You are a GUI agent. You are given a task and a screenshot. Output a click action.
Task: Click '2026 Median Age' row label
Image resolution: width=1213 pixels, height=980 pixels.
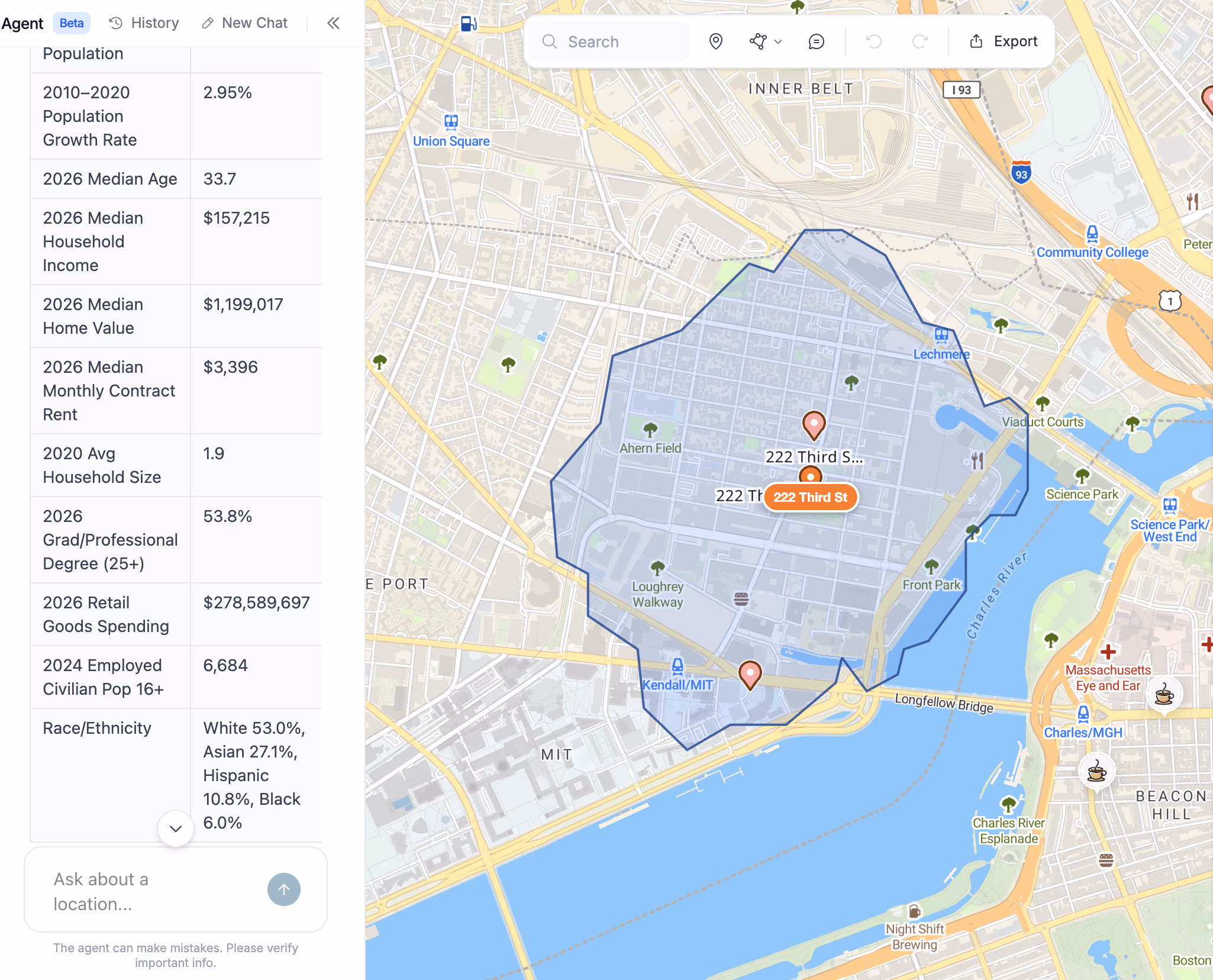(x=110, y=179)
